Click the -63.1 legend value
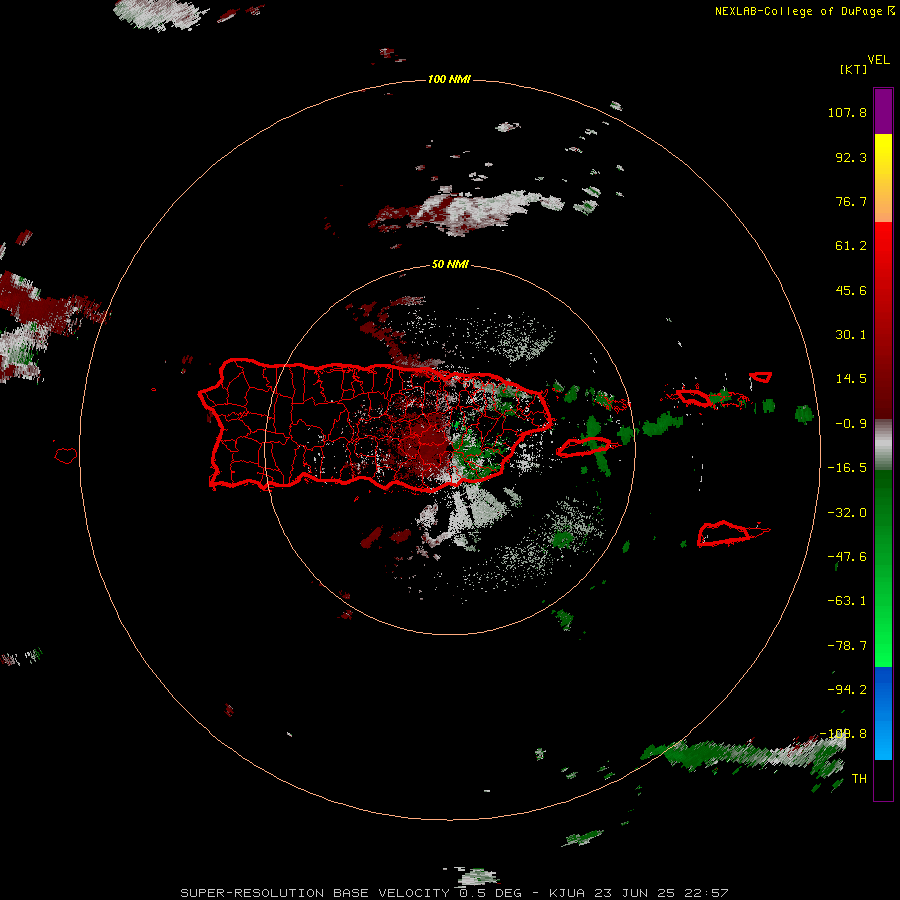900x900 pixels. pyautogui.click(x=847, y=601)
